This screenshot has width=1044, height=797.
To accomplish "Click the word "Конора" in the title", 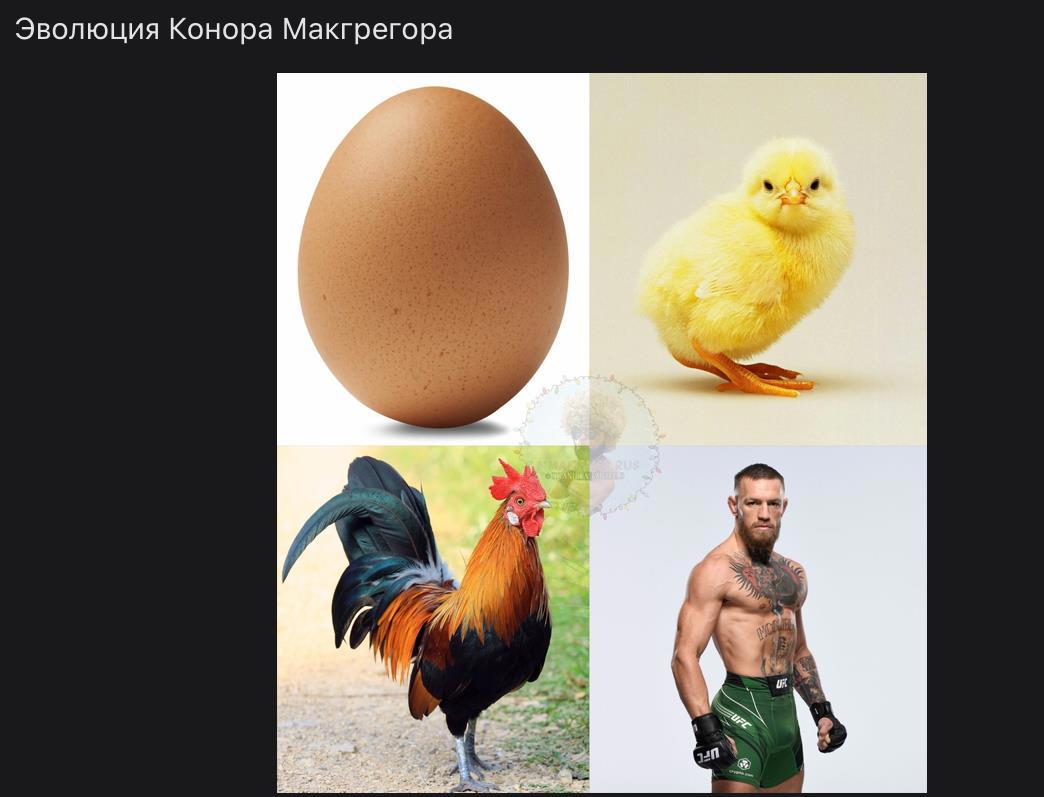I will point(221,30).
